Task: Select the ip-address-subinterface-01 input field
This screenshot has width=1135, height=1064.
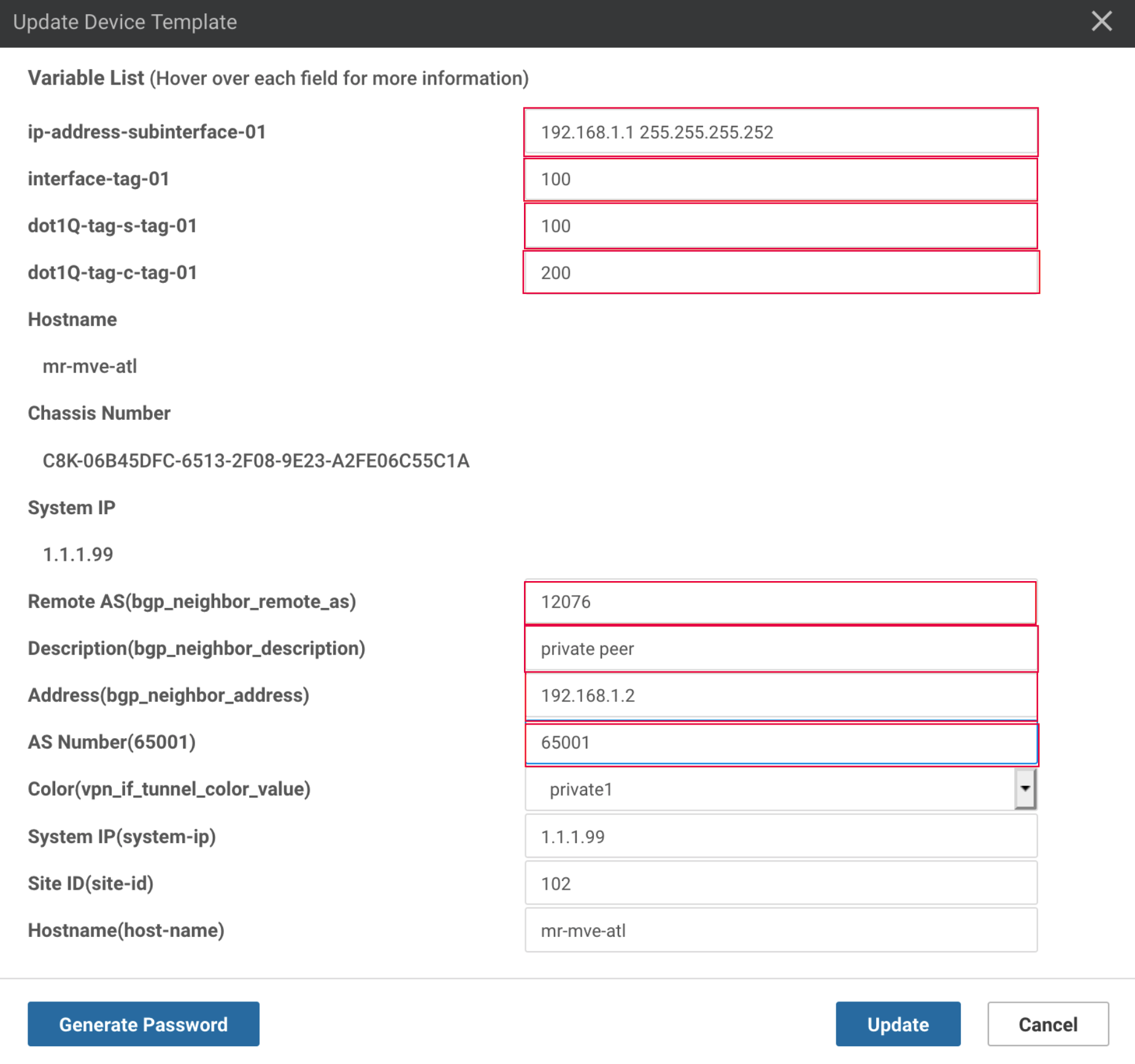Action: coord(780,131)
